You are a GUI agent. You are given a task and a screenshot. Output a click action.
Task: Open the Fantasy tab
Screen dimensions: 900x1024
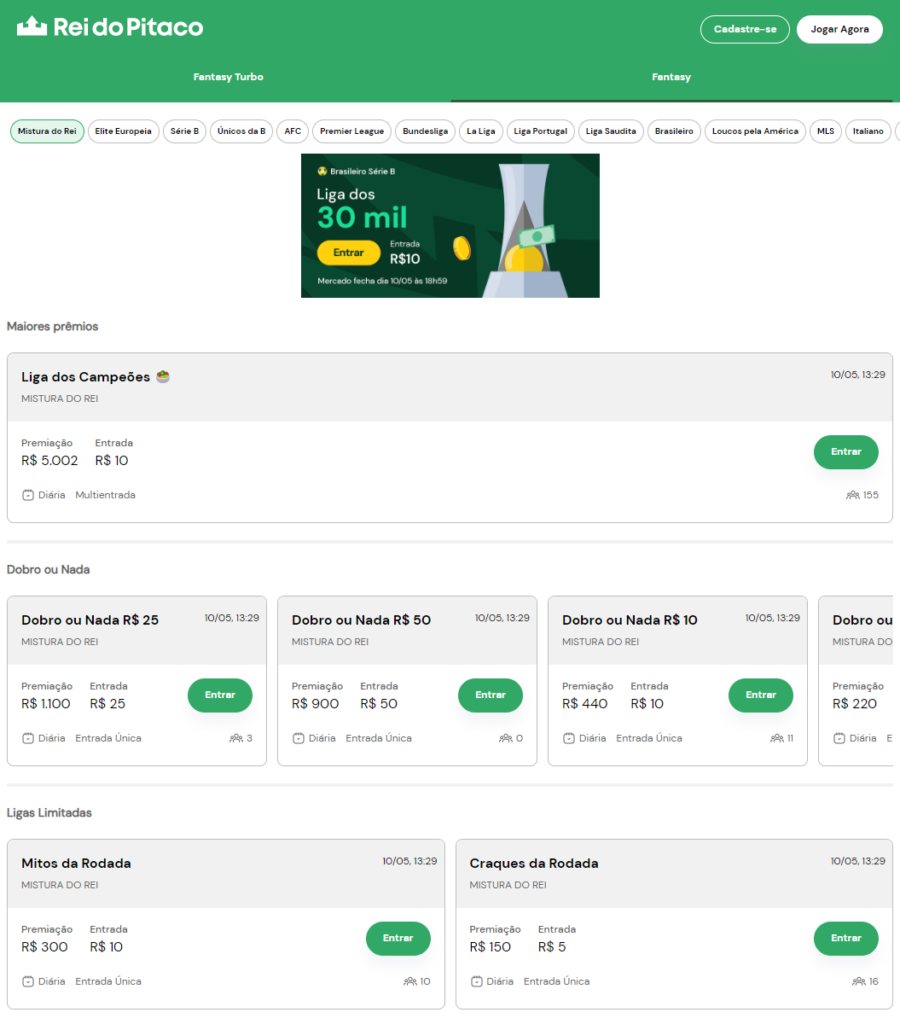[671, 77]
